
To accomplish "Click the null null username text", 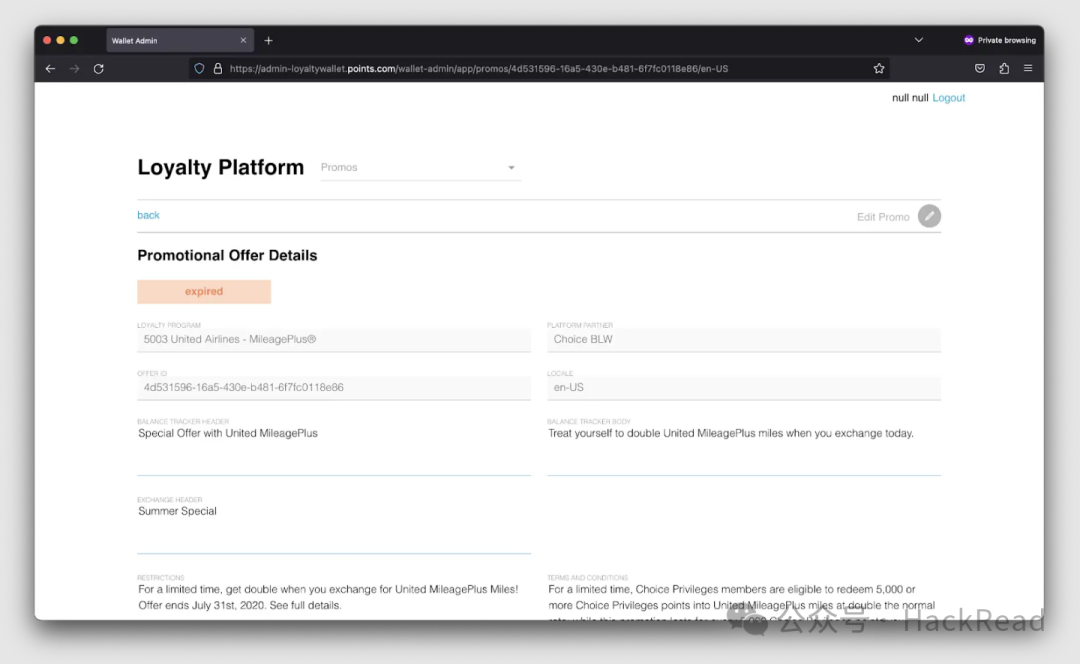I will pyautogui.click(x=910, y=98).
